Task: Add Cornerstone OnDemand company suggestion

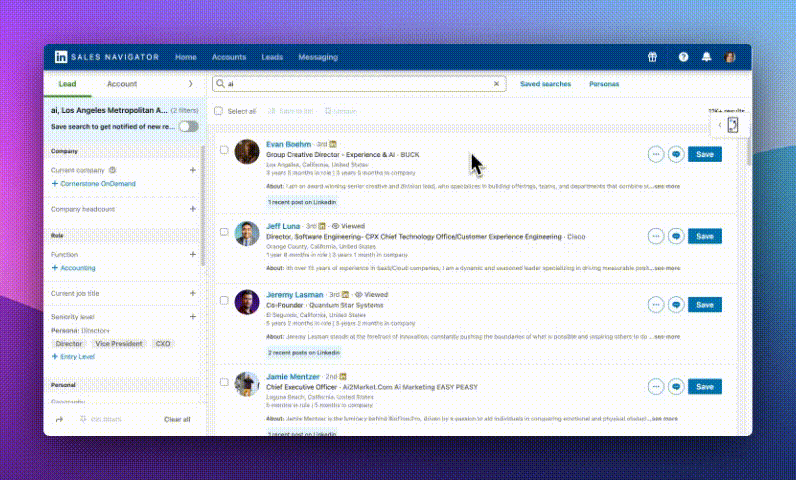Action: (93, 184)
